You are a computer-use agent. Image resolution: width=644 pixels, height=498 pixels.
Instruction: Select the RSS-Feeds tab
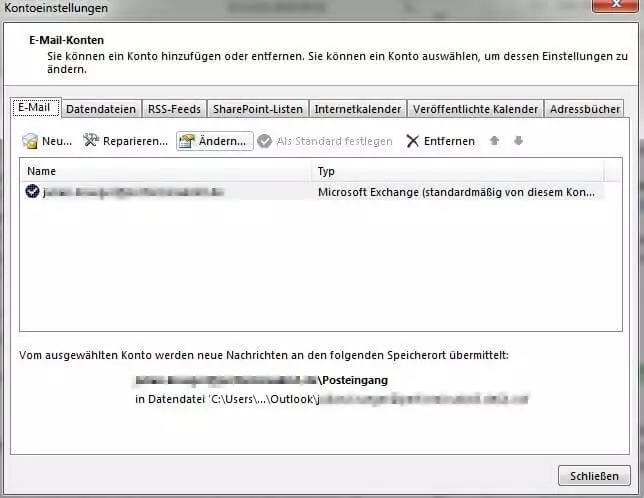[174, 109]
